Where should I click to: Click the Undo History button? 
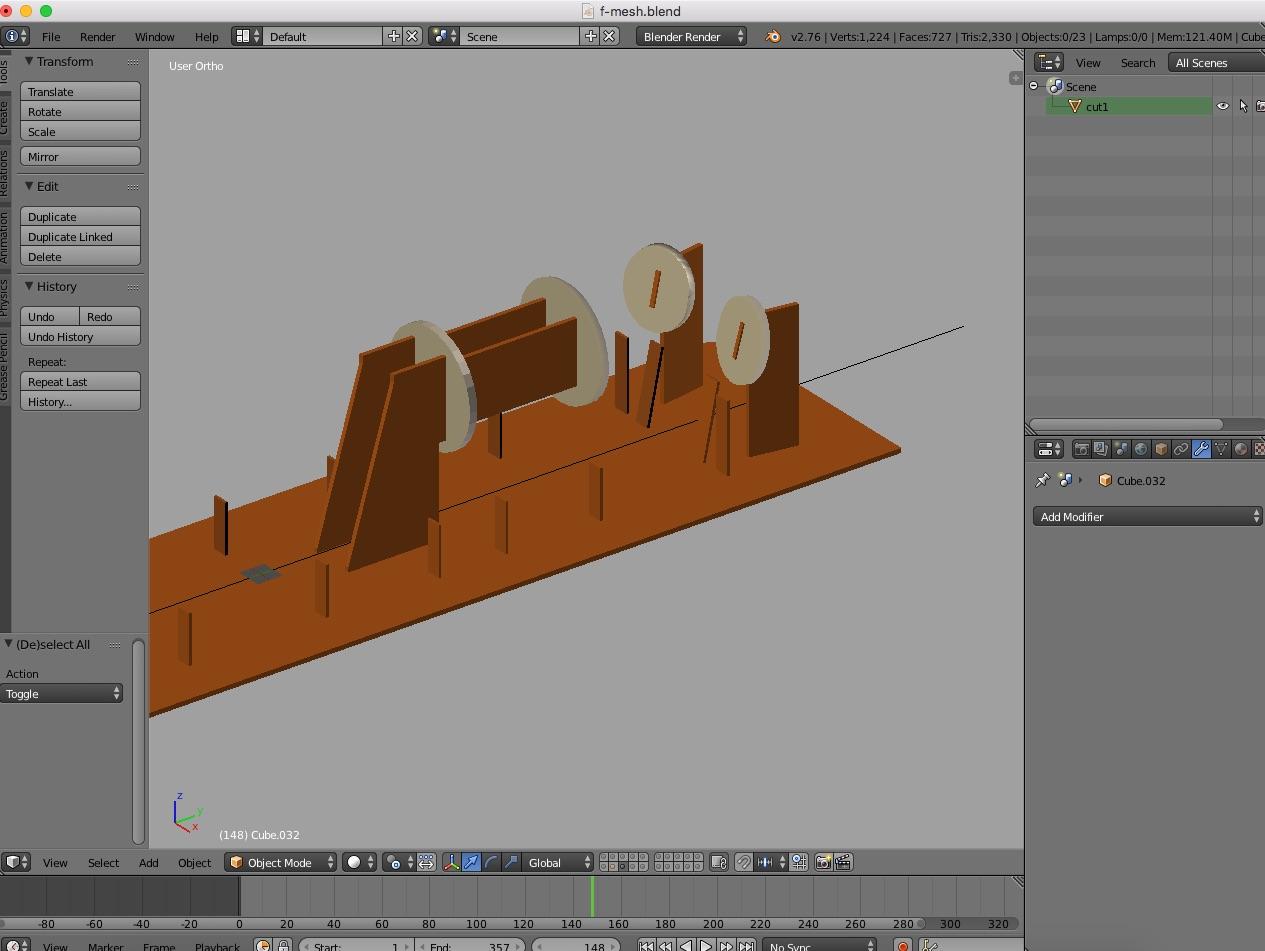click(x=80, y=337)
